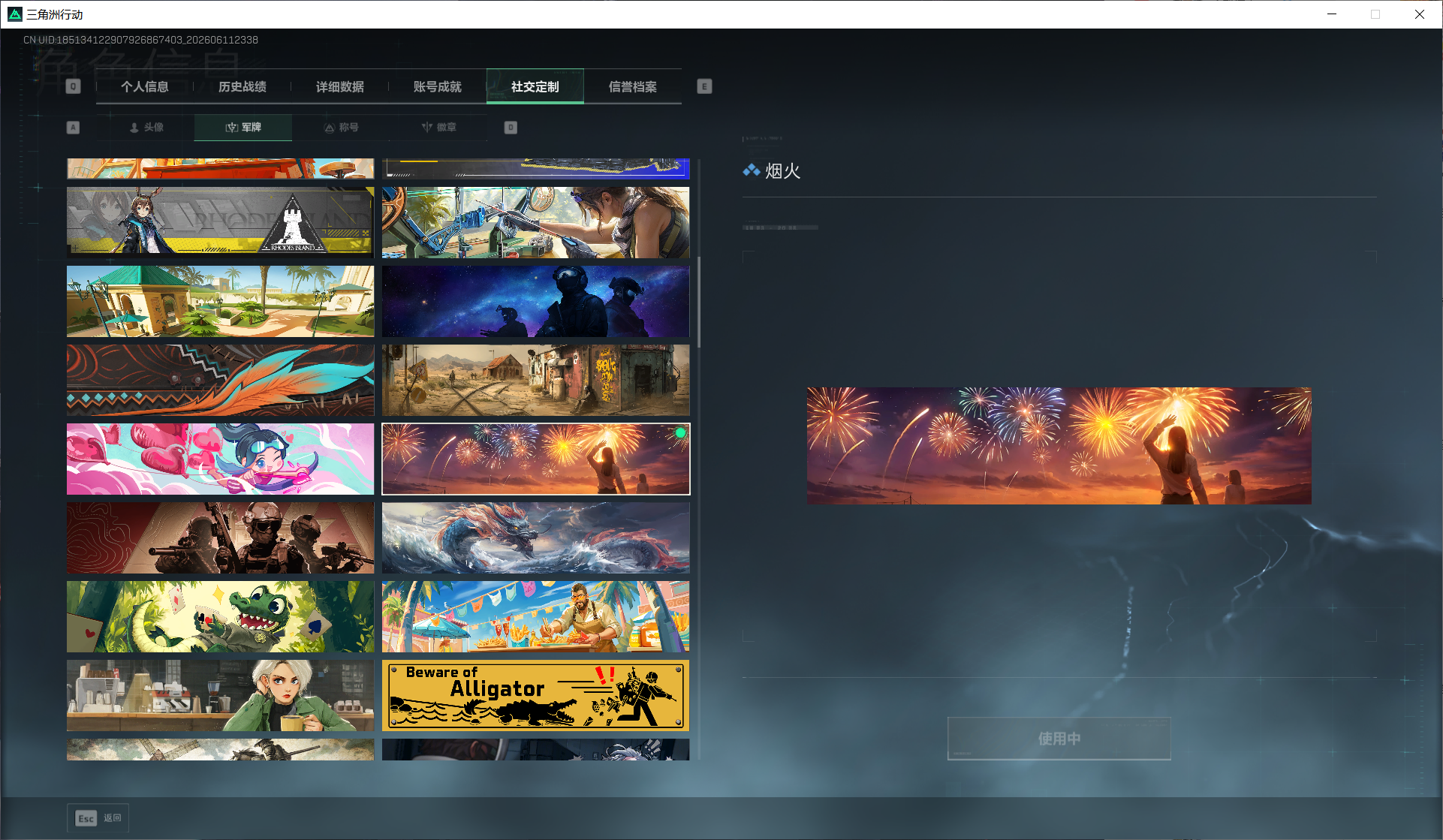Image resolution: width=1443 pixels, height=840 pixels.
Task: Click the banner list scrollbar
Action: (699, 302)
